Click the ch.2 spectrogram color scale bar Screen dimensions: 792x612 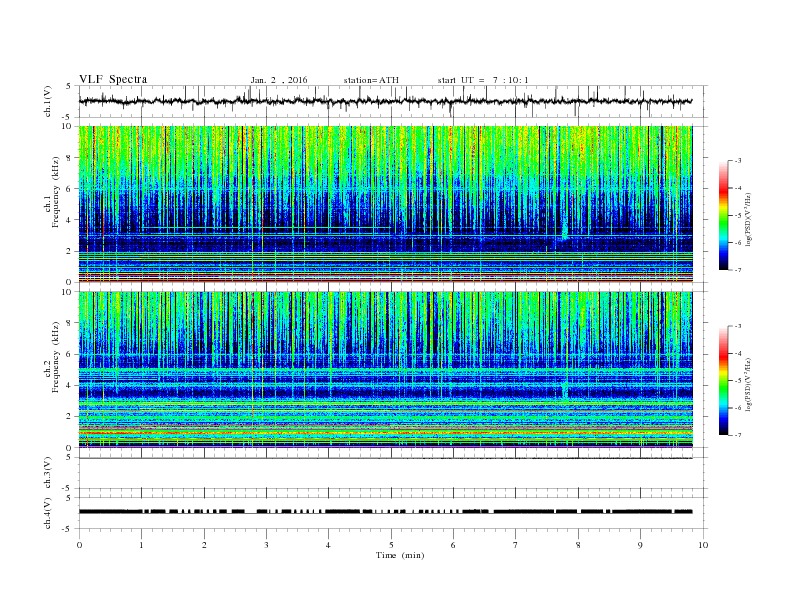[723, 381]
